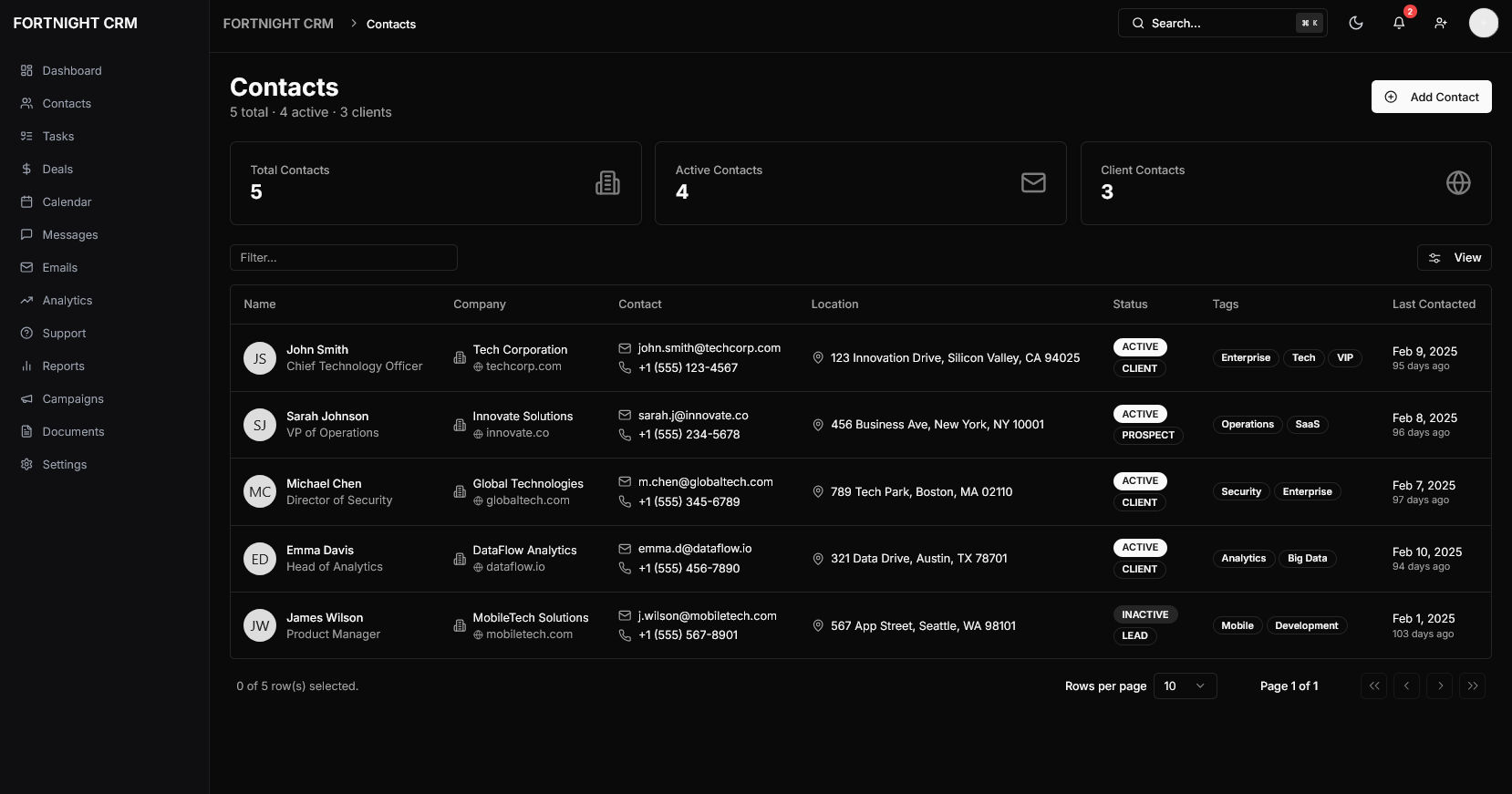
Task: Sort by the Name column header
Action: click(260, 304)
